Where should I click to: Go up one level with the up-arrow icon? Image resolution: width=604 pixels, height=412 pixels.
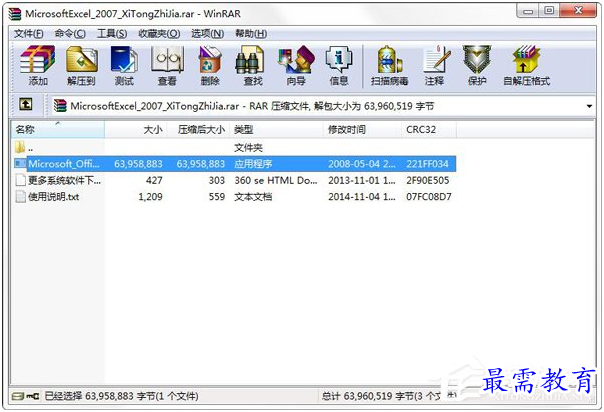point(26,104)
